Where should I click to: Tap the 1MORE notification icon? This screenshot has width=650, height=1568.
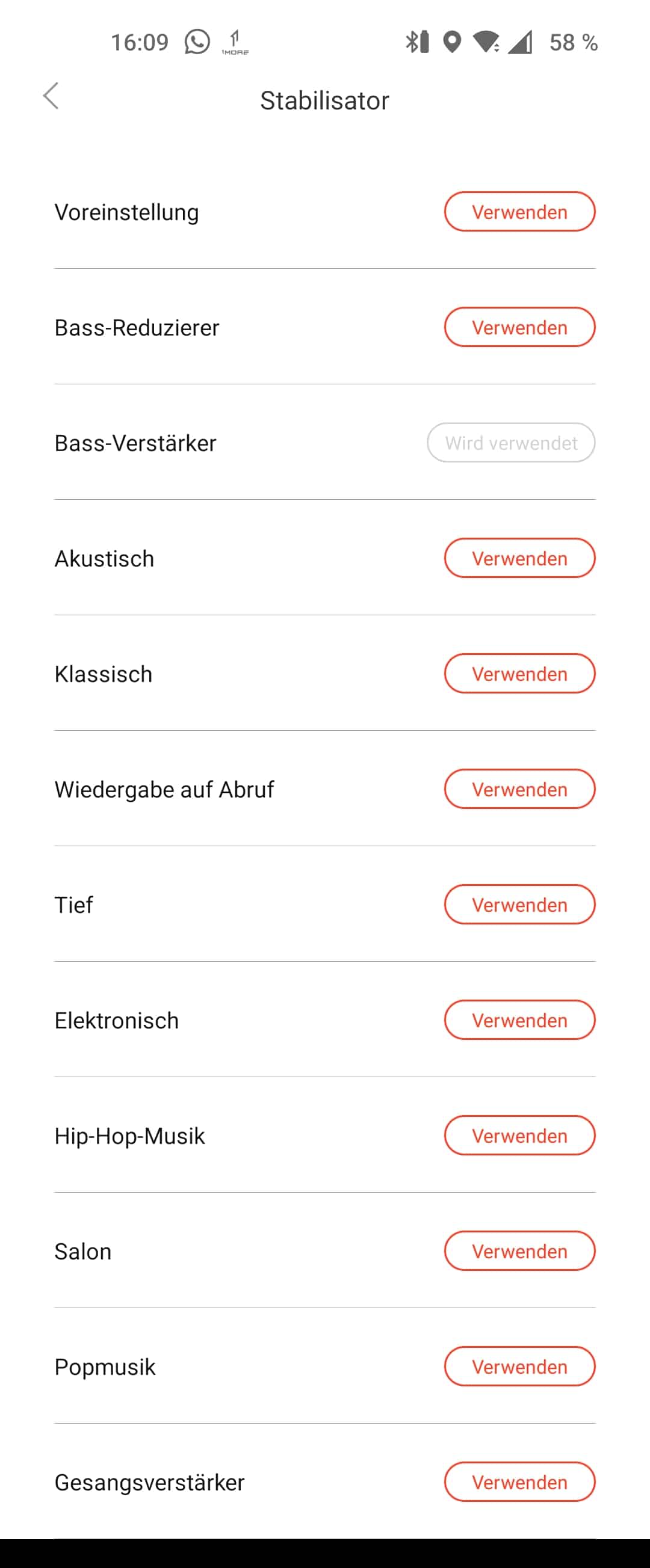pos(235,43)
